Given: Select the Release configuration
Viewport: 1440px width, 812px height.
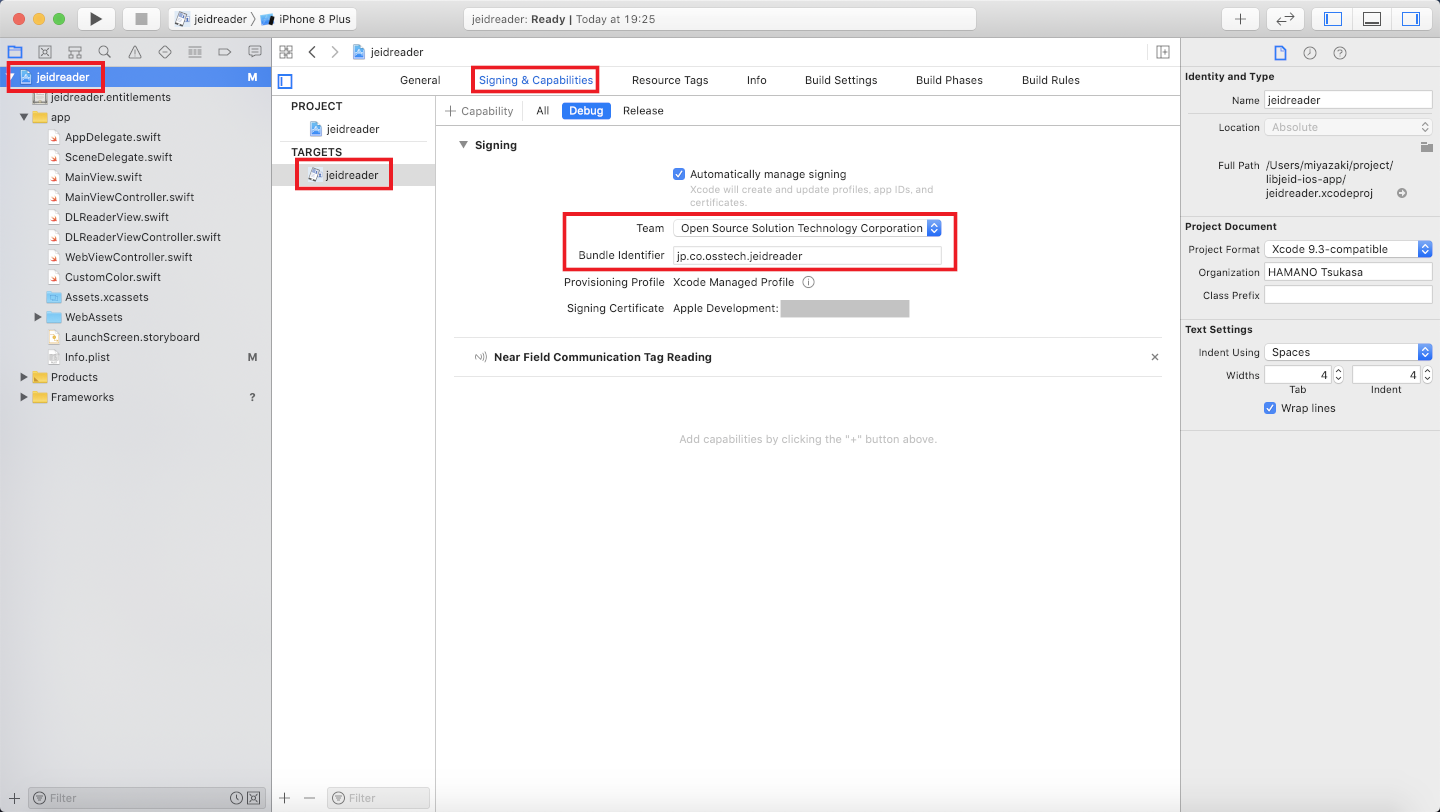Looking at the screenshot, I should click(643, 111).
